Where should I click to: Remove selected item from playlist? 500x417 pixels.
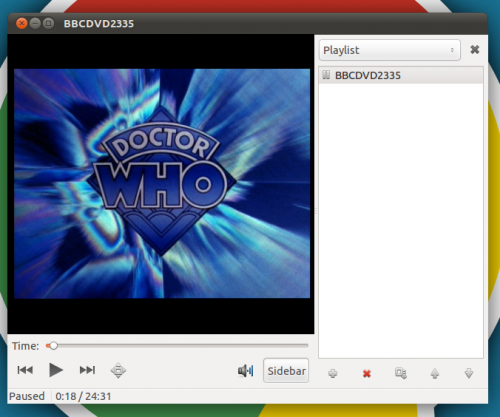[x=367, y=374]
